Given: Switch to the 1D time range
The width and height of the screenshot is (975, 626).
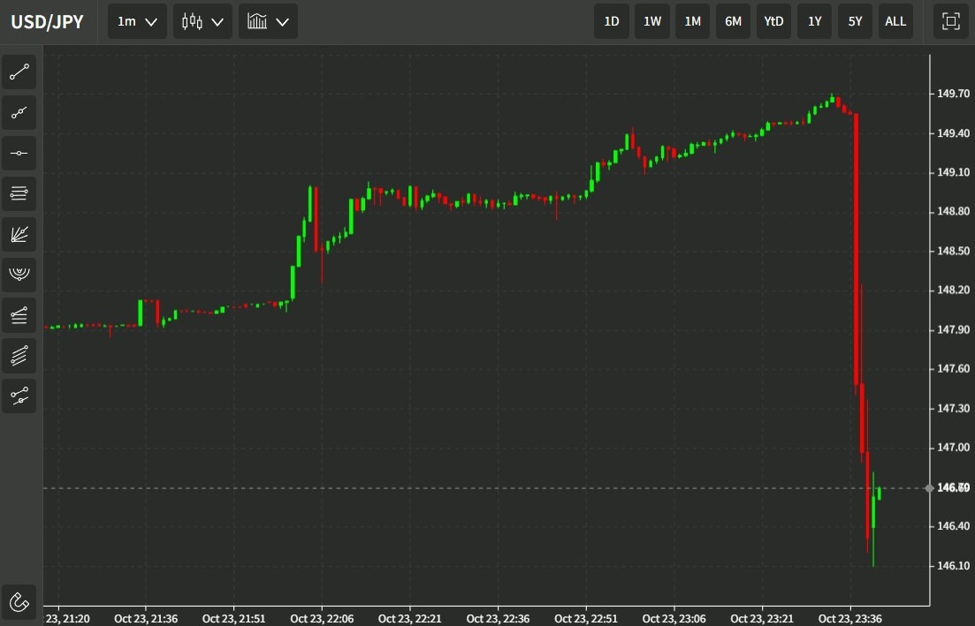Looking at the screenshot, I should pos(611,21).
